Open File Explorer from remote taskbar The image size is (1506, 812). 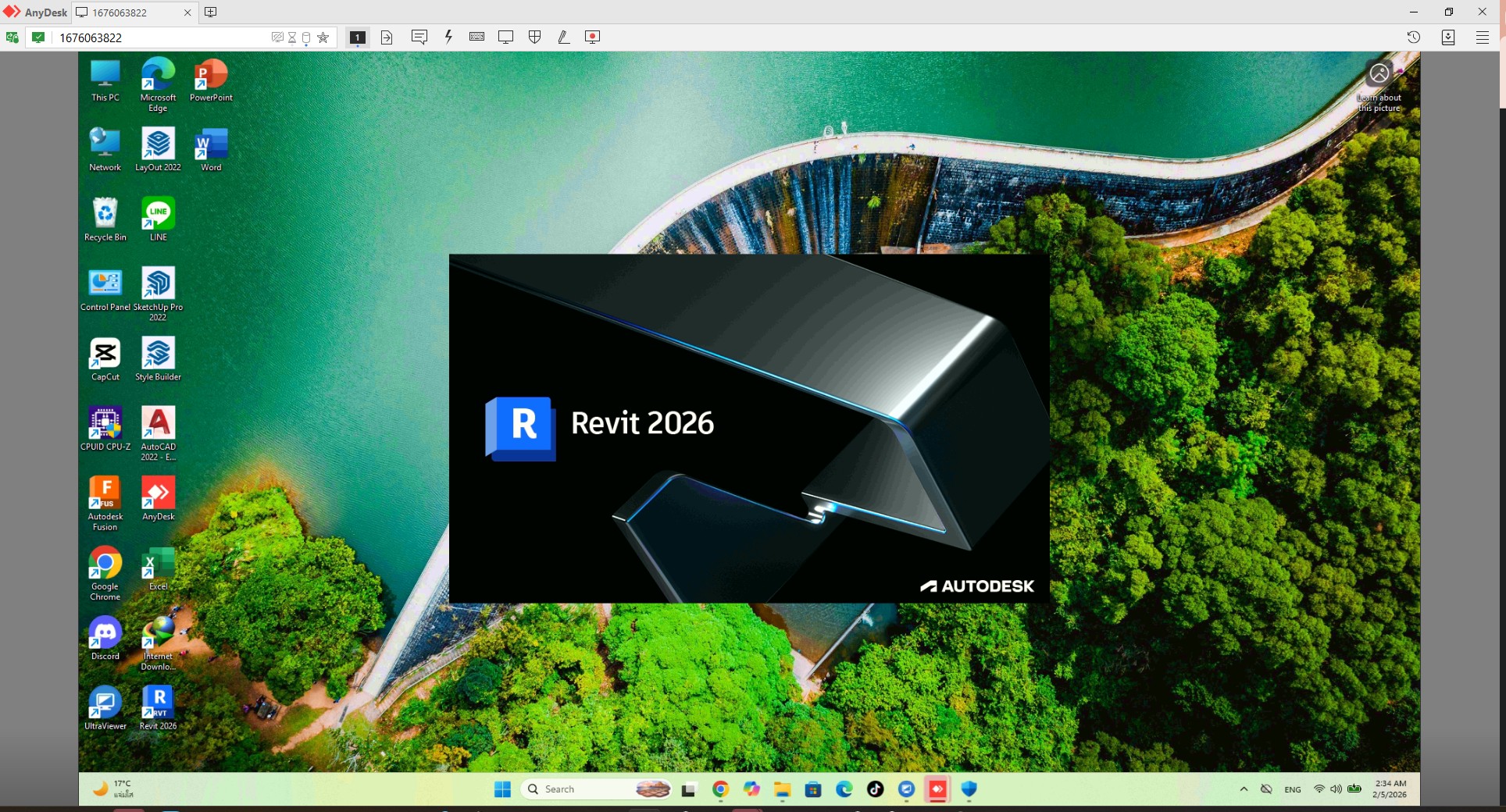coord(782,789)
